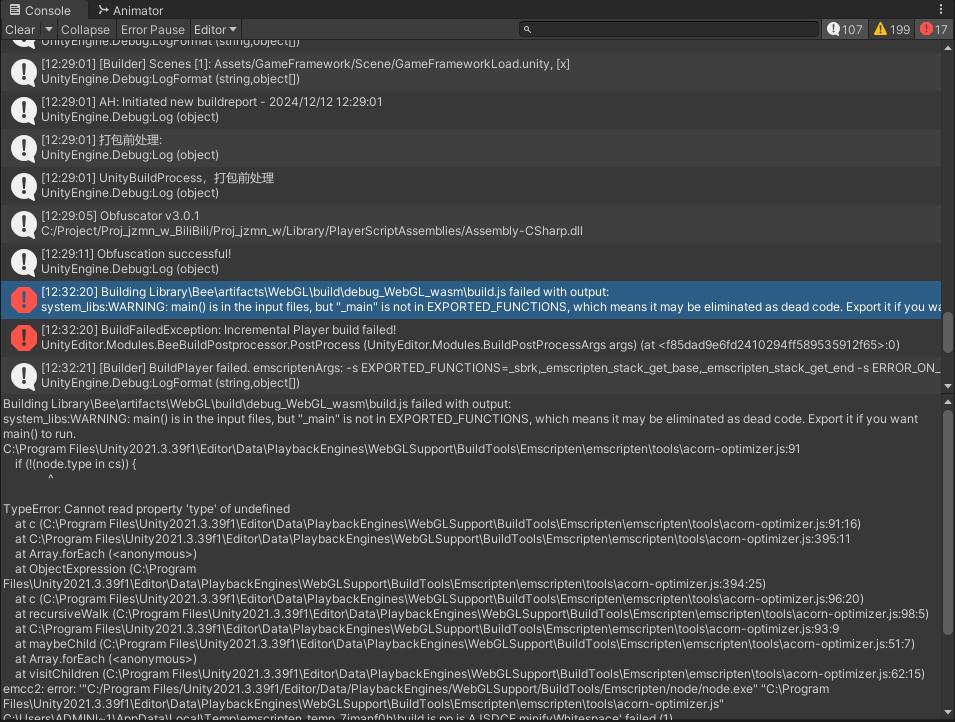The image size is (955, 722).
Task: Click the Clear button to empty the console
Action: pyautogui.click(x=20, y=29)
